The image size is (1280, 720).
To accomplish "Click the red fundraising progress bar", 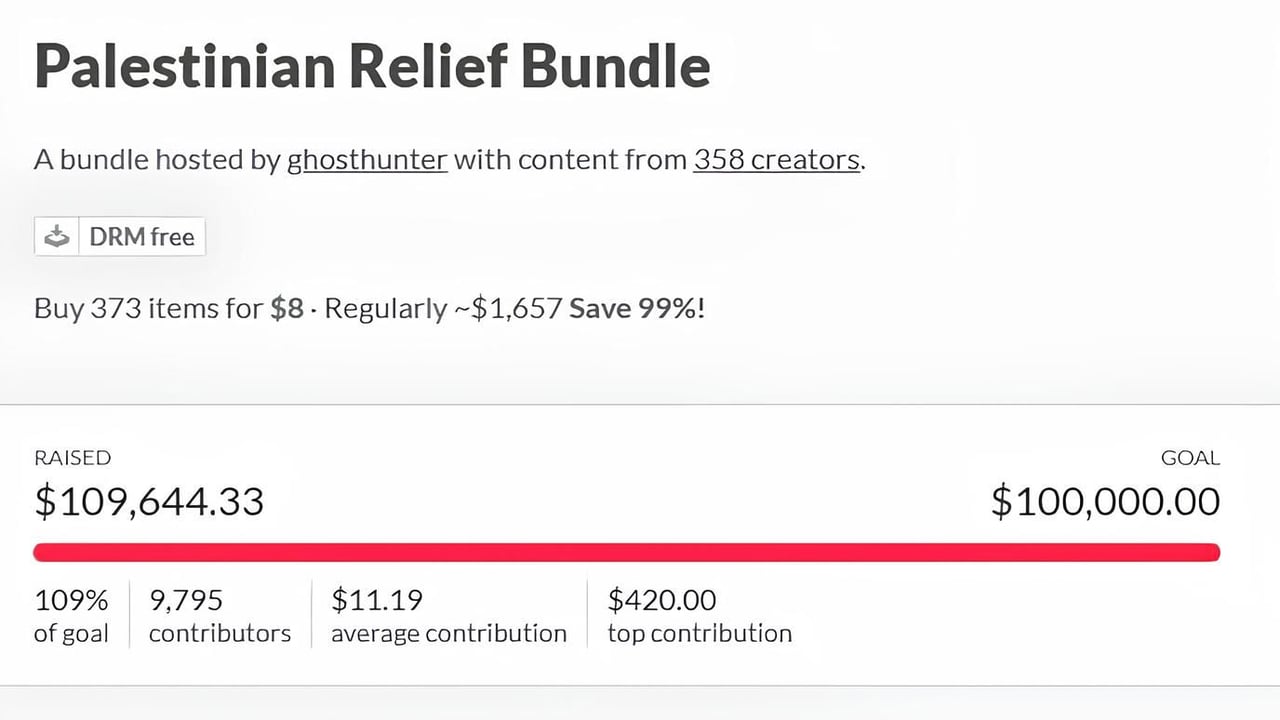I will coord(626,552).
